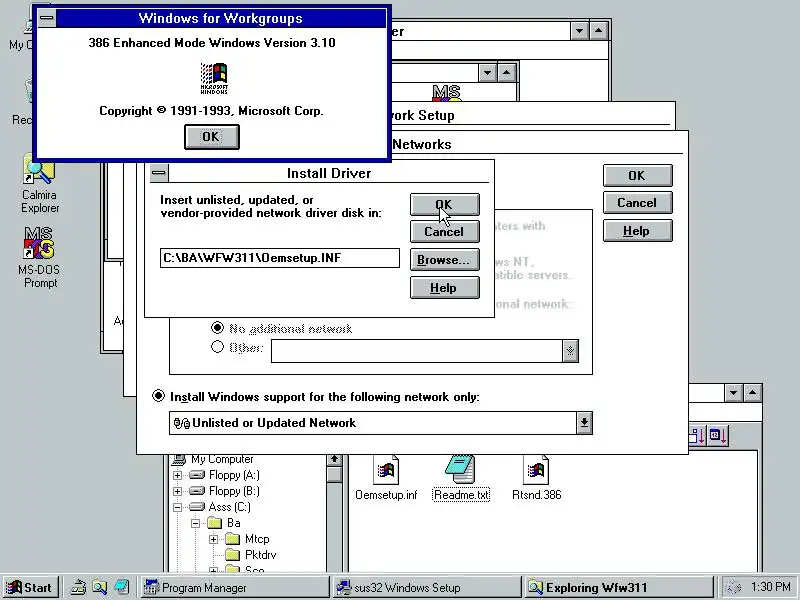Click the notepad quick launch taskbar icon
The image size is (800, 600).
tap(121, 587)
